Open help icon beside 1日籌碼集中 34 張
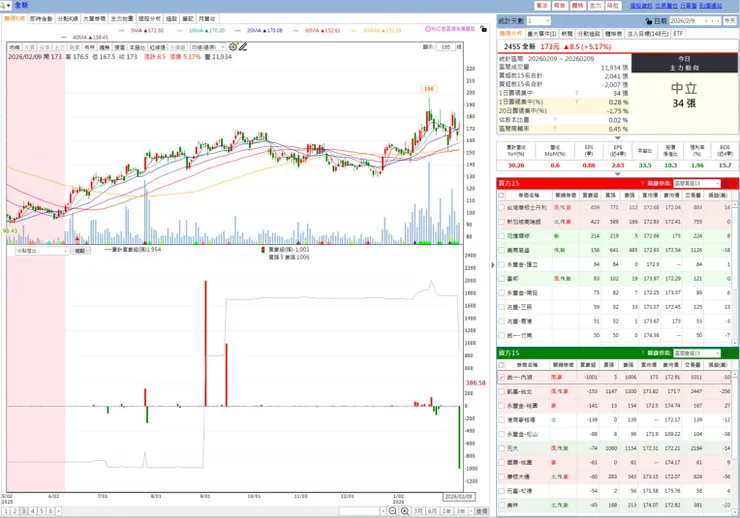Image resolution: width=740 pixels, height=518 pixels. (576, 93)
